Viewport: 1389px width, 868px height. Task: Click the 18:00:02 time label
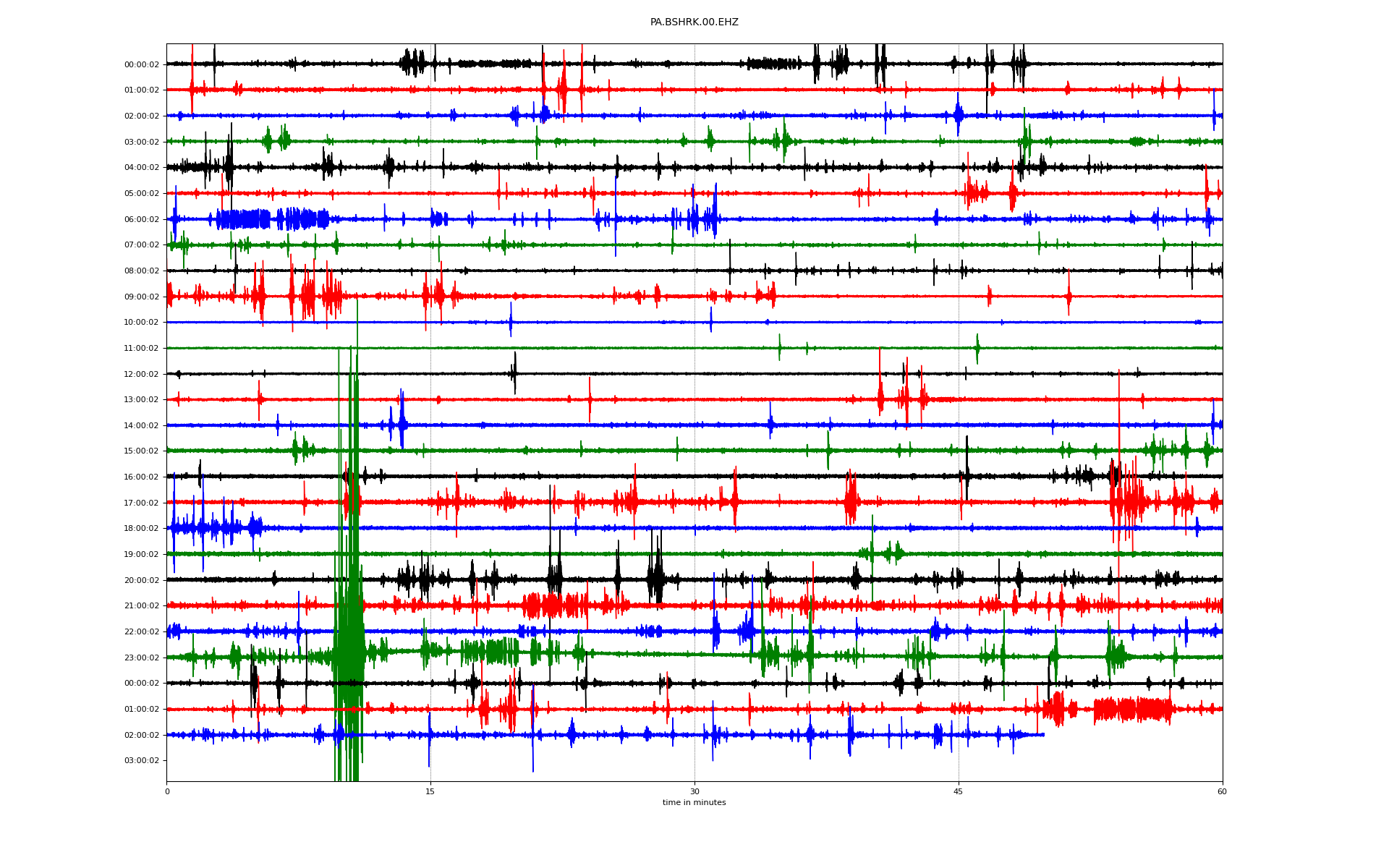[x=141, y=528]
